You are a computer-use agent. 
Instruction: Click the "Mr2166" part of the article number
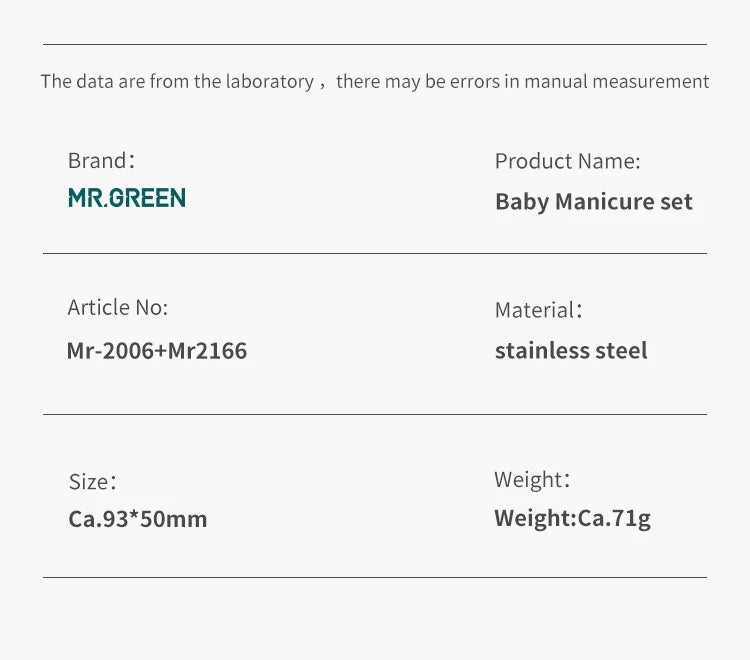(x=206, y=351)
